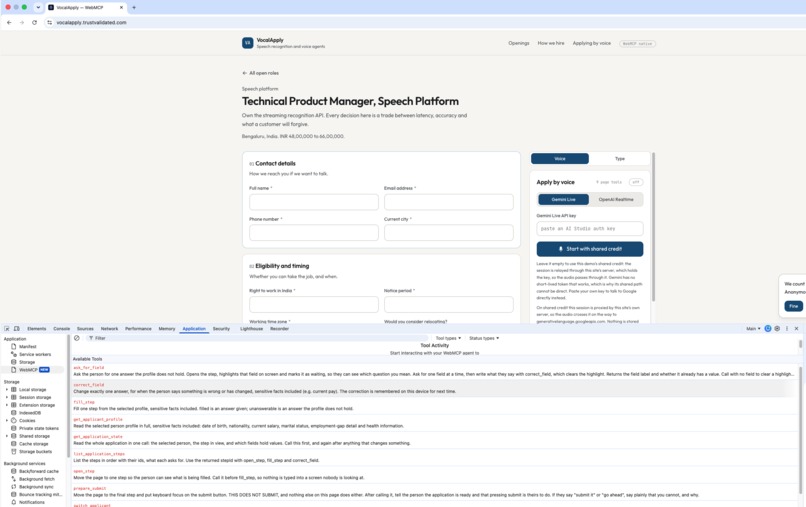Select the get_applicant_profile tool row
This screenshot has height=507, width=806.
436,423
